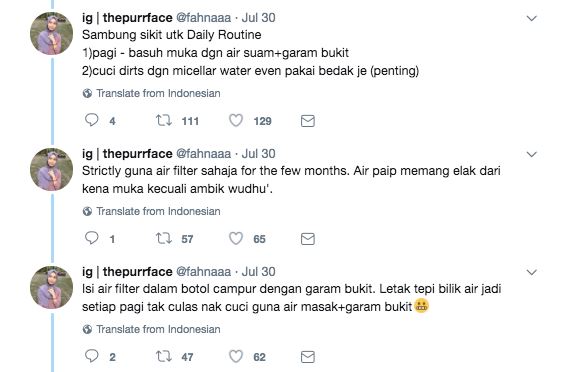
Task: Expand more options on the second tweet
Action: click(x=532, y=154)
